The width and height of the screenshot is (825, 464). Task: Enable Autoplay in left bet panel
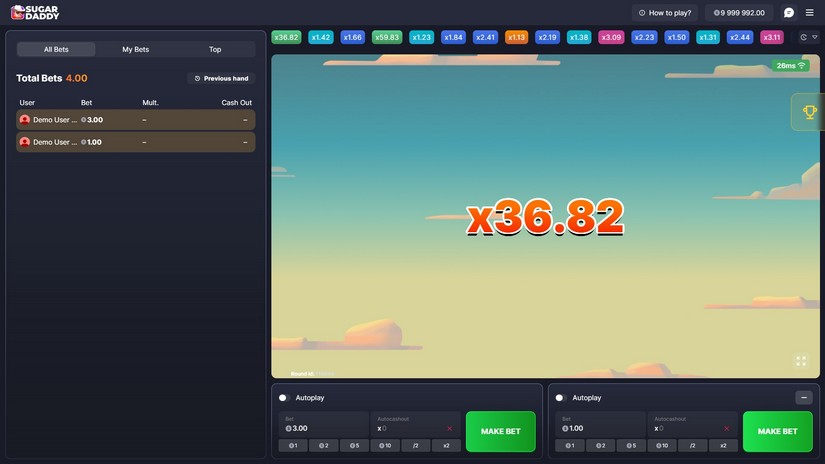coord(284,398)
